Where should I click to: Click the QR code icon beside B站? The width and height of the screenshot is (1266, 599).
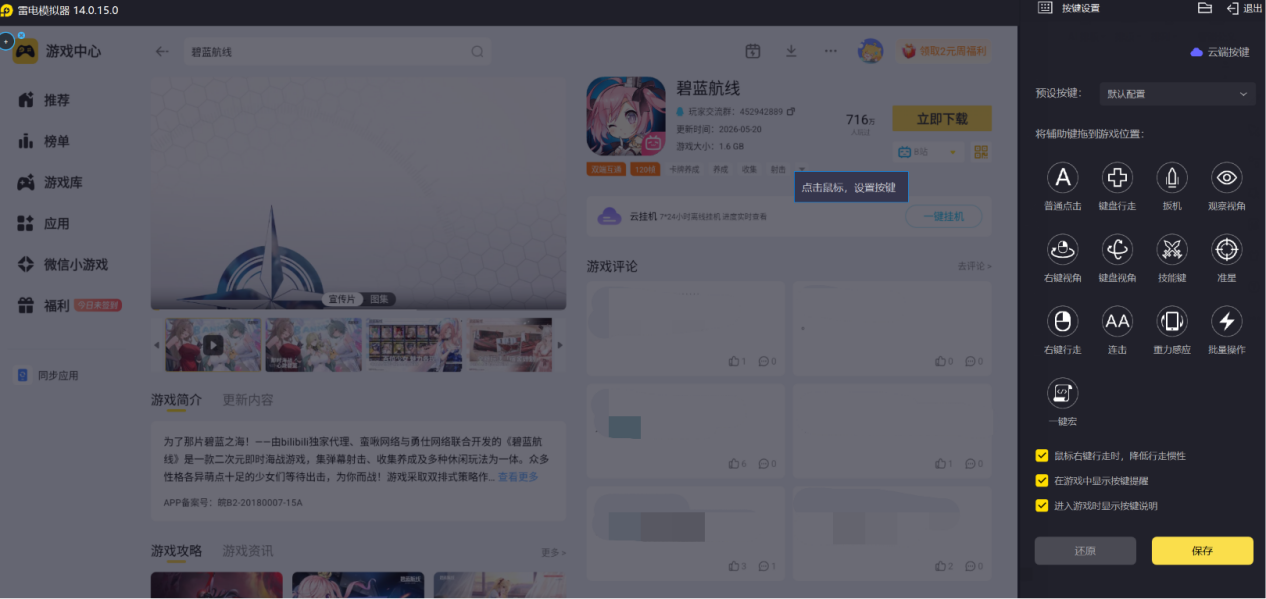click(x=981, y=152)
